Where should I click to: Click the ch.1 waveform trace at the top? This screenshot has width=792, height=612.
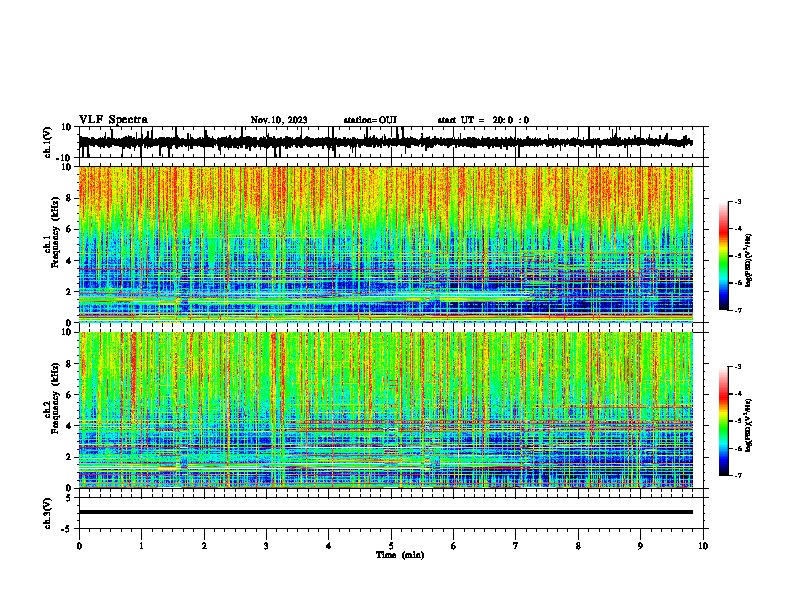click(x=386, y=142)
